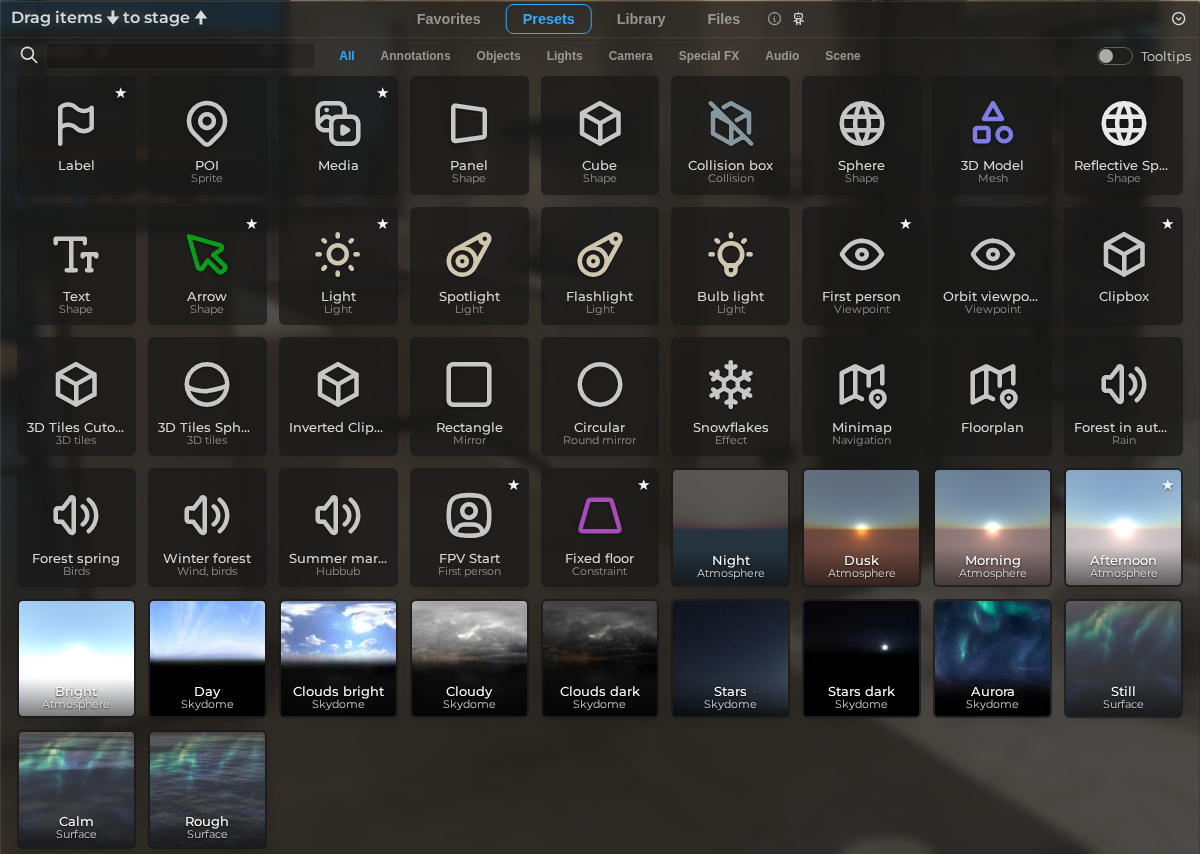
Task: Choose the 3D Tiles Sphere preset
Action: tap(207, 397)
